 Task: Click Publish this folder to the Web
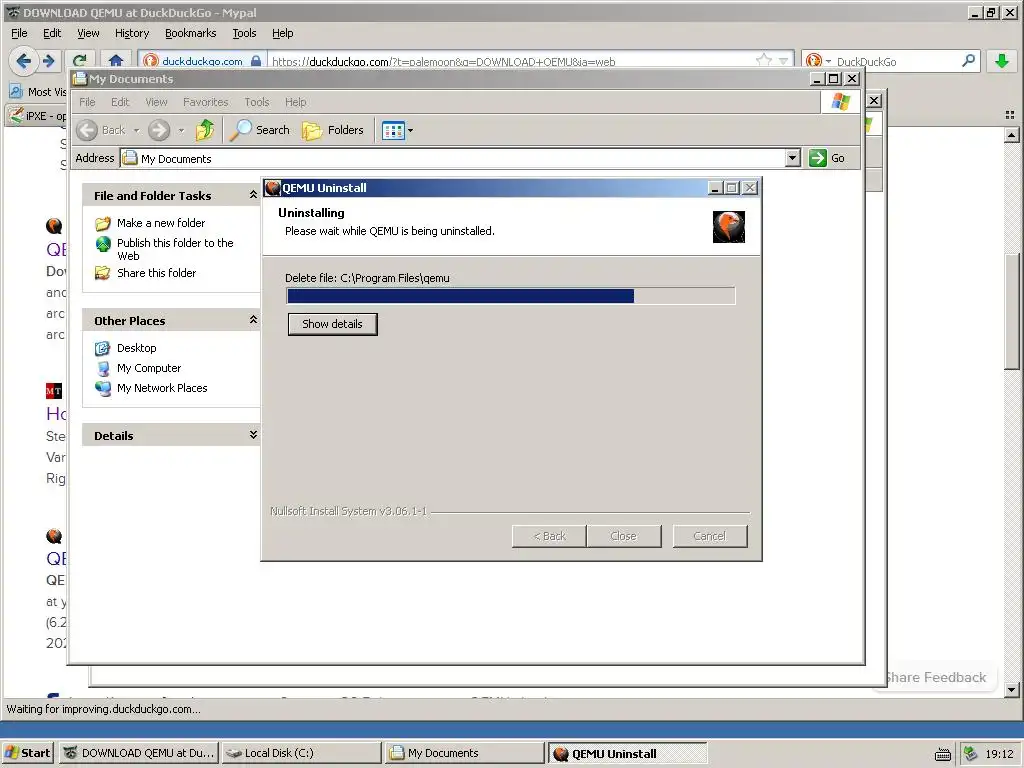pyautogui.click(x=175, y=249)
